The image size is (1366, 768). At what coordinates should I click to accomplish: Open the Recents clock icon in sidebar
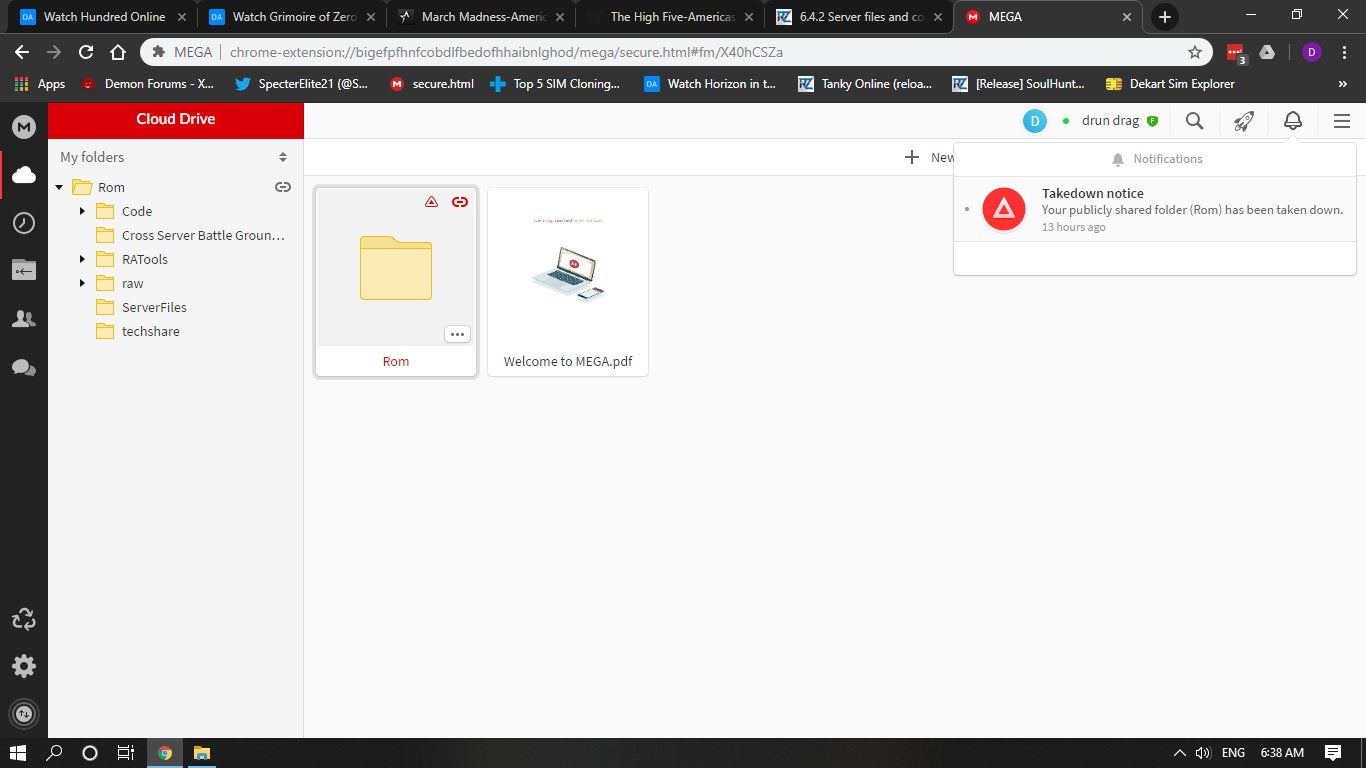[24, 223]
